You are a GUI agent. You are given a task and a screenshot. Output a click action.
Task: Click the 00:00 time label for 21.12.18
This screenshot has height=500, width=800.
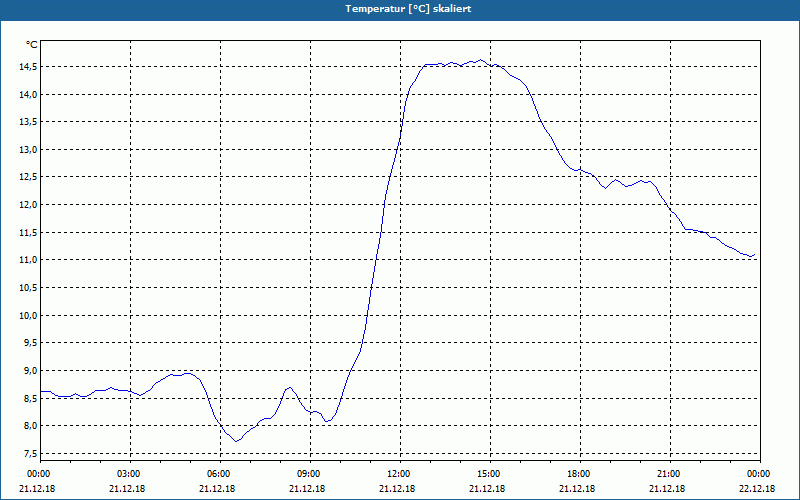tap(38, 474)
